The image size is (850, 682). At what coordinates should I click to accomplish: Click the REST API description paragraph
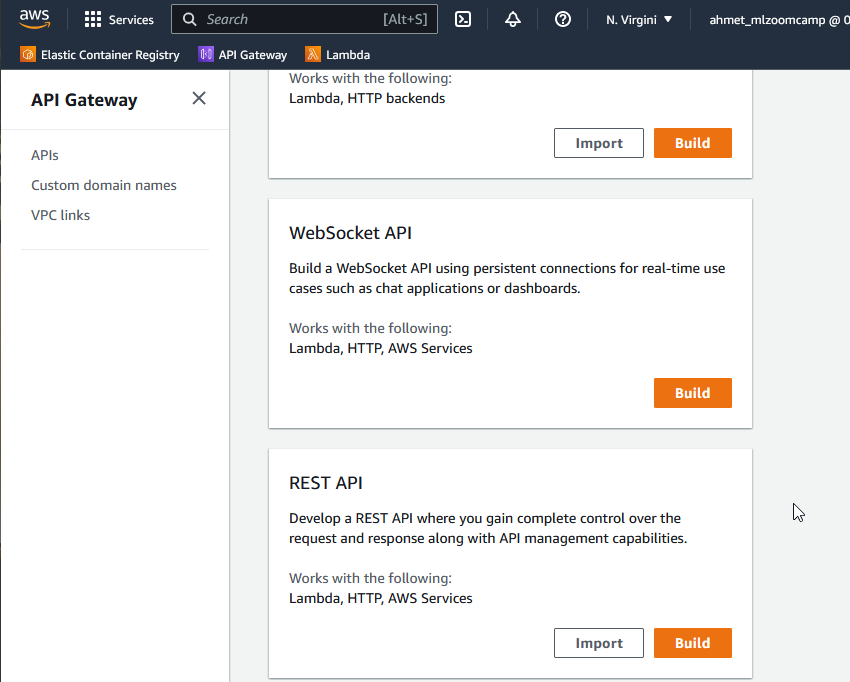tap(488, 528)
